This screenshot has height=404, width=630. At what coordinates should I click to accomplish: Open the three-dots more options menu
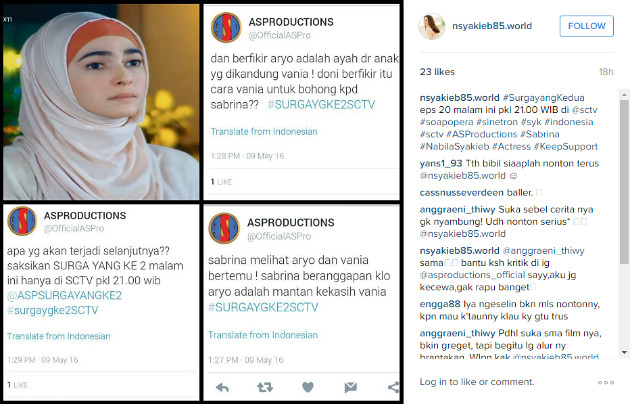pos(605,382)
